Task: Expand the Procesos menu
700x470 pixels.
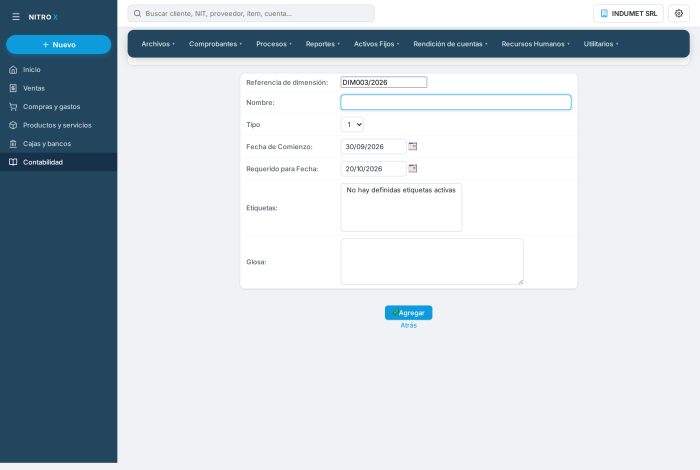Action: click(x=274, y=44)
